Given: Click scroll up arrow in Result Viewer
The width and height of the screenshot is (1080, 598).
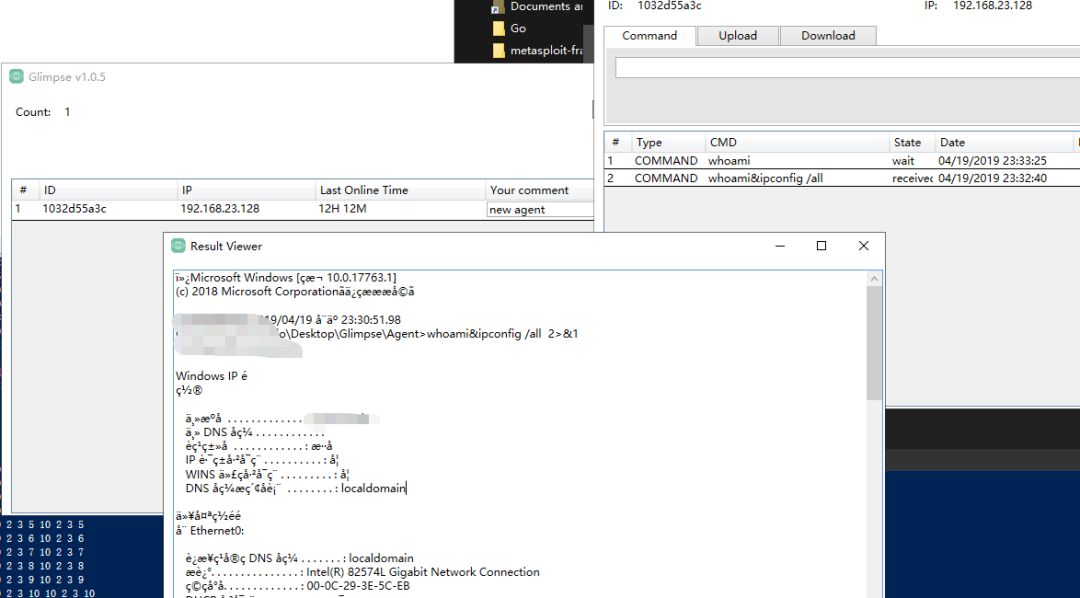Looking at the screenshot, I should (875, 277).
